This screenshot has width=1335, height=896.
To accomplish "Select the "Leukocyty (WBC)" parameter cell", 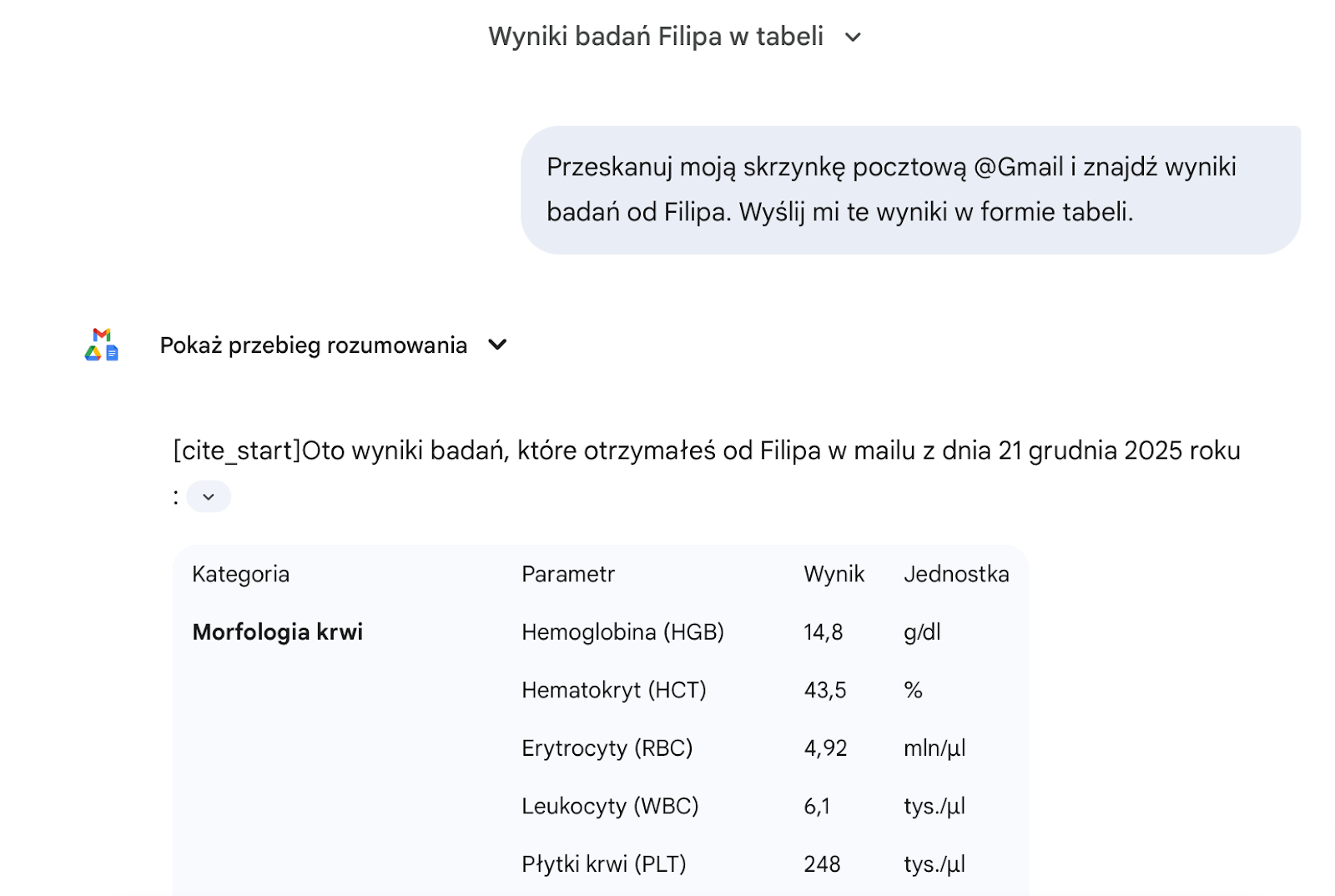I will click(x=610, y=806).
